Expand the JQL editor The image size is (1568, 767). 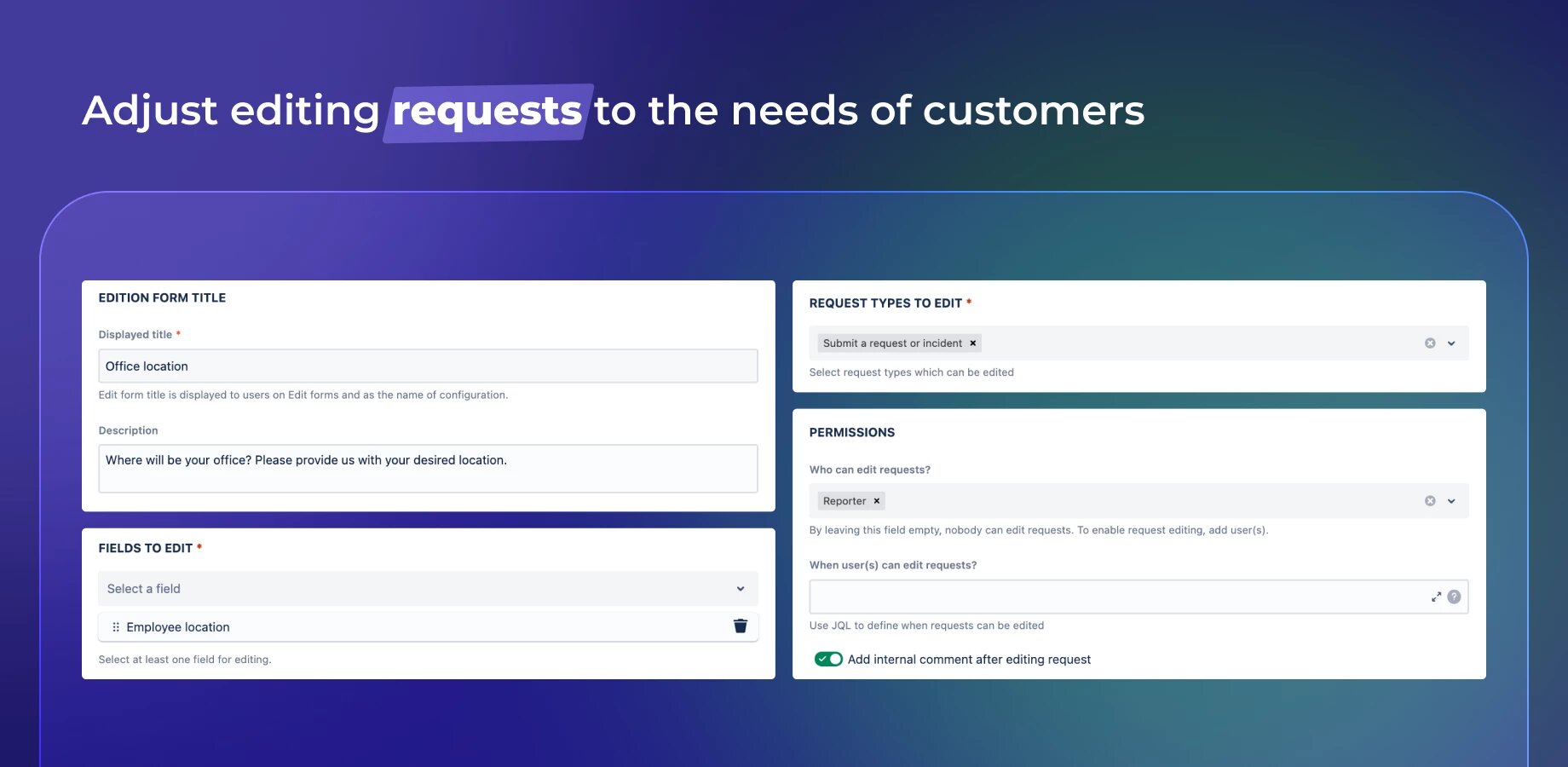pyautogui.click(x=1436, y=597)
